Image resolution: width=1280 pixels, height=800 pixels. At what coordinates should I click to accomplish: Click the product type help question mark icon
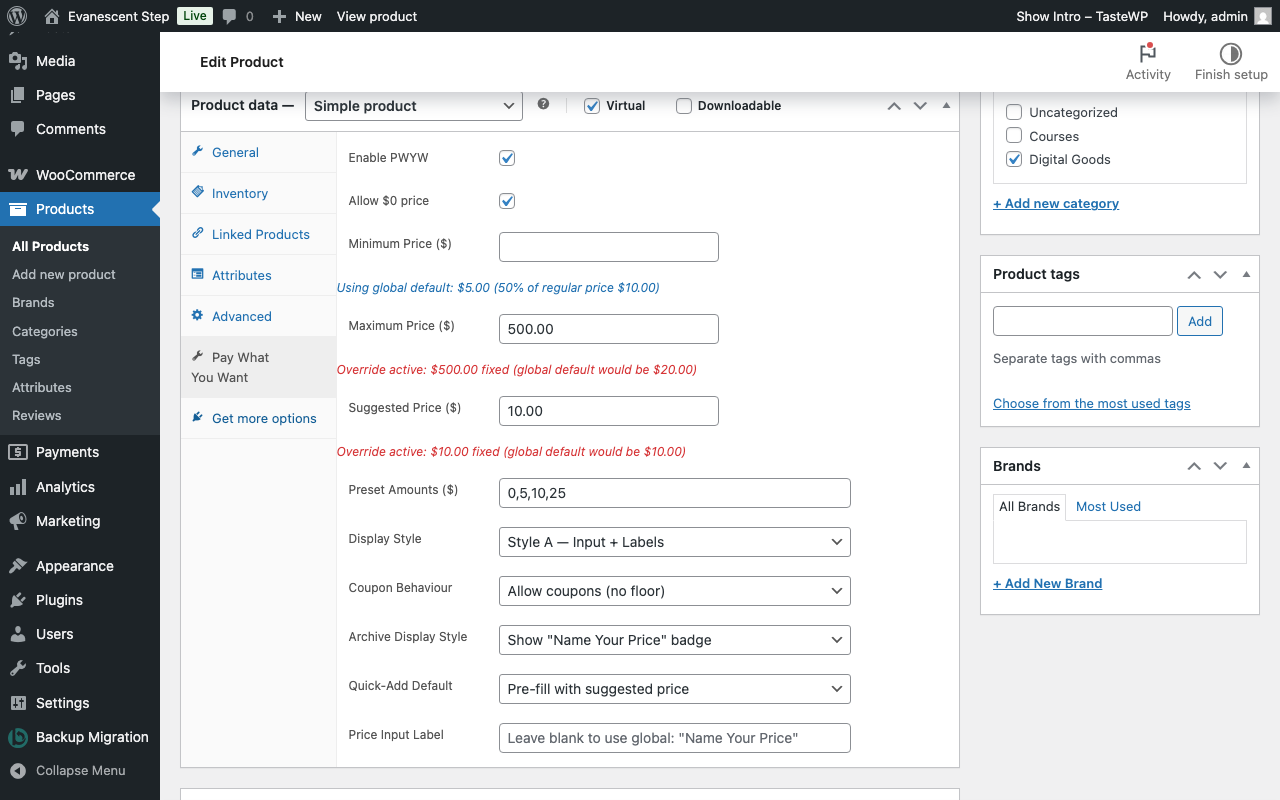click(543, 104)
